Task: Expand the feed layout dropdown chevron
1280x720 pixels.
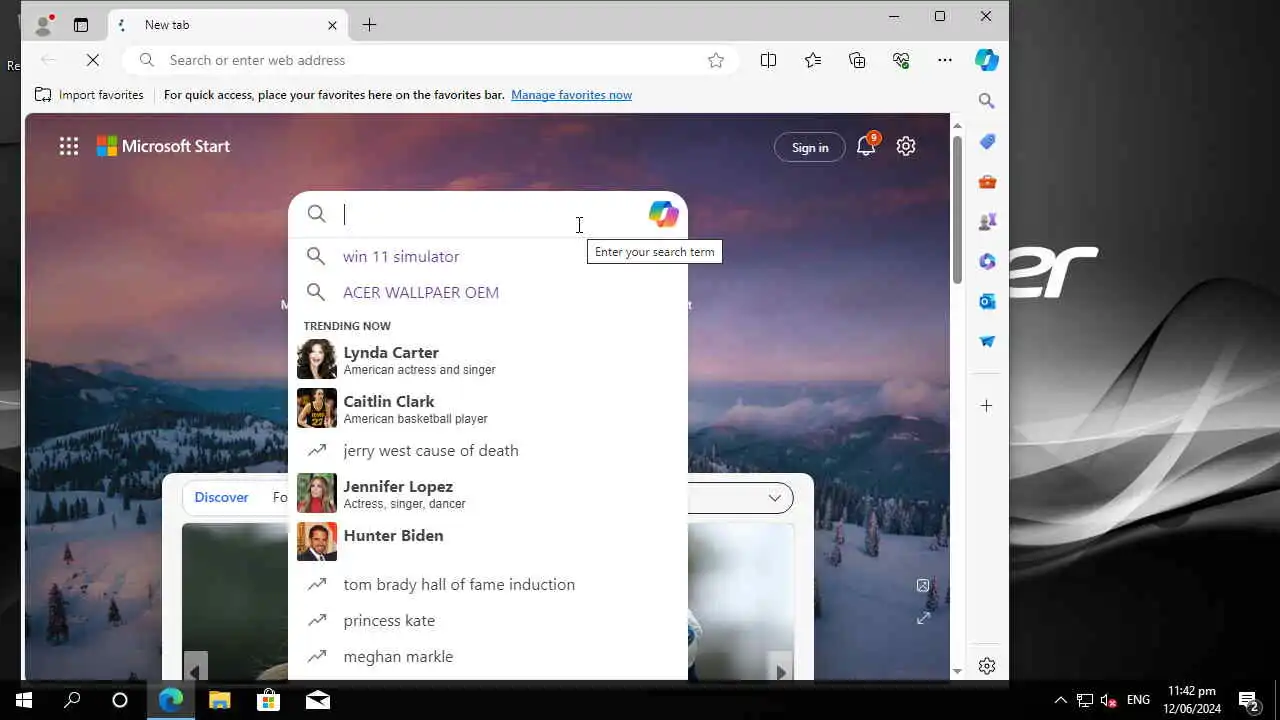Action: point(774,498)
